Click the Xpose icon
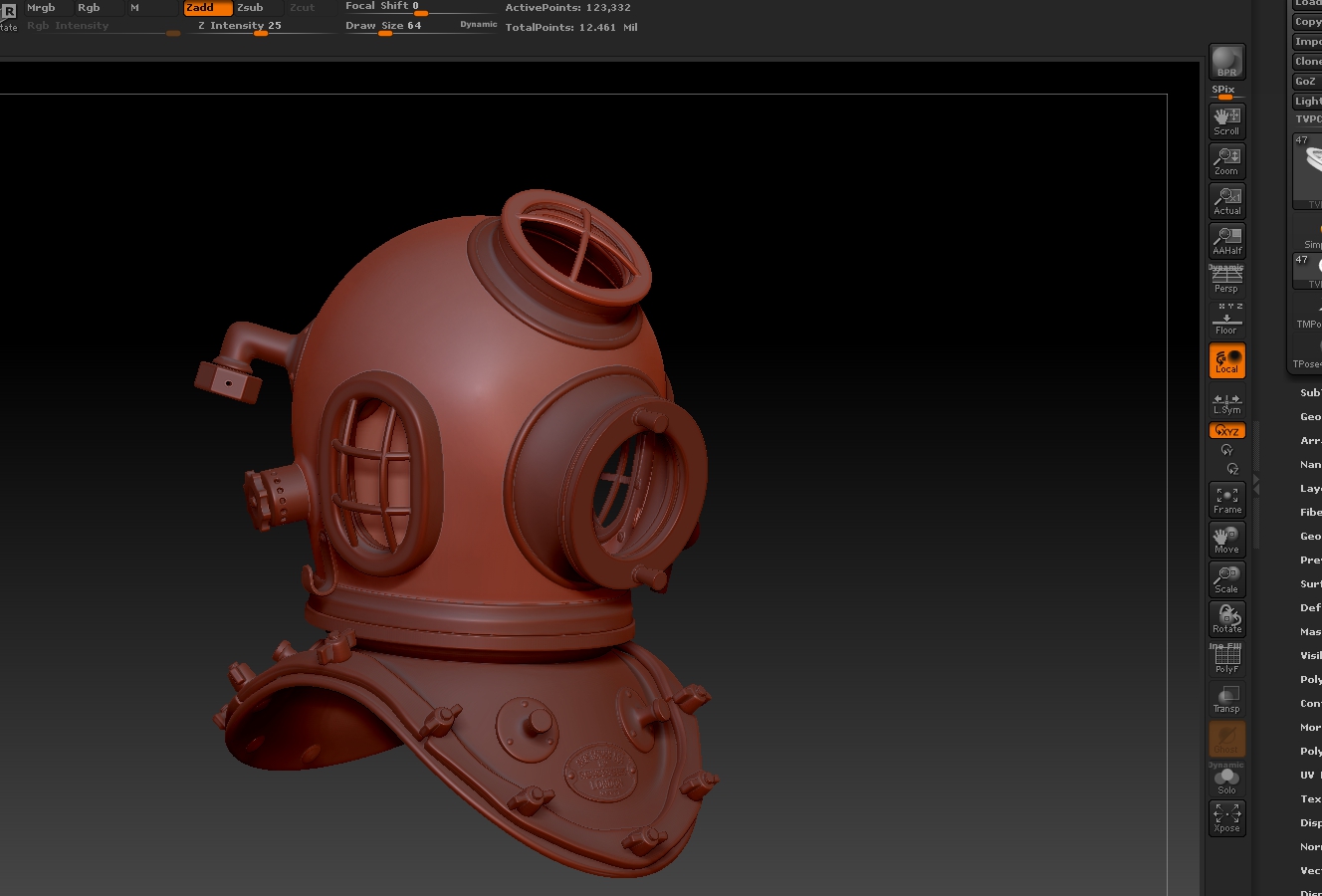 [1226, 818]
